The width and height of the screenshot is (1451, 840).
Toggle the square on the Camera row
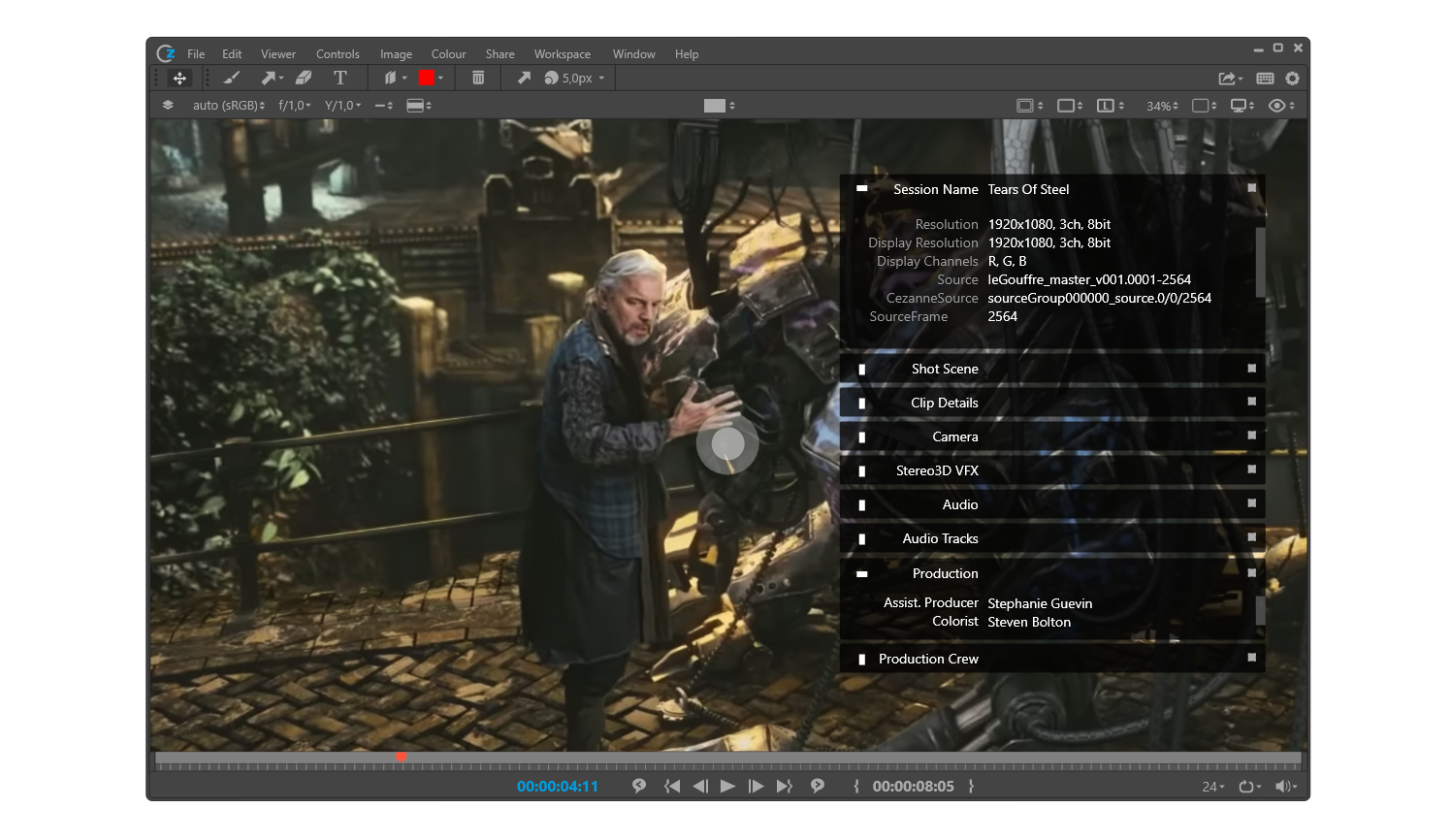click(1251, 436)
